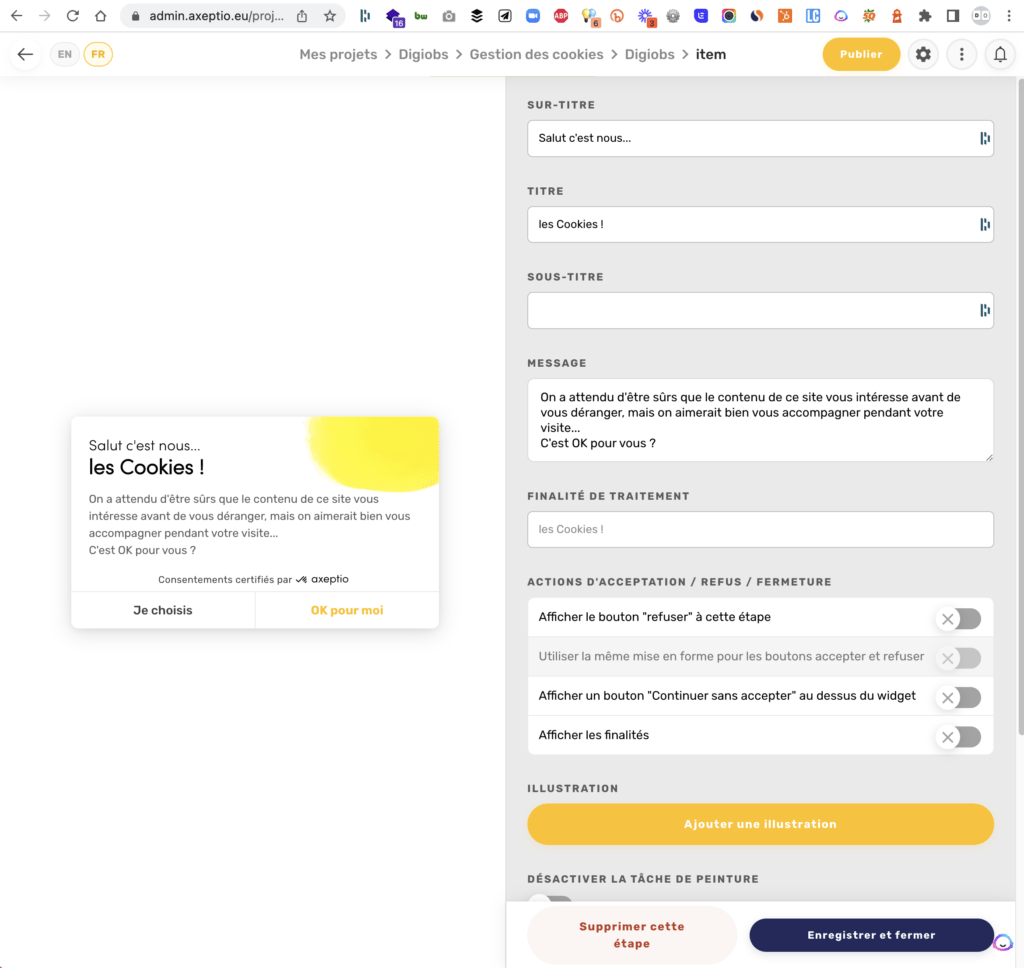Open the three-dot more options menu
The image size is (1024, 968).
[x=961, y=54]
